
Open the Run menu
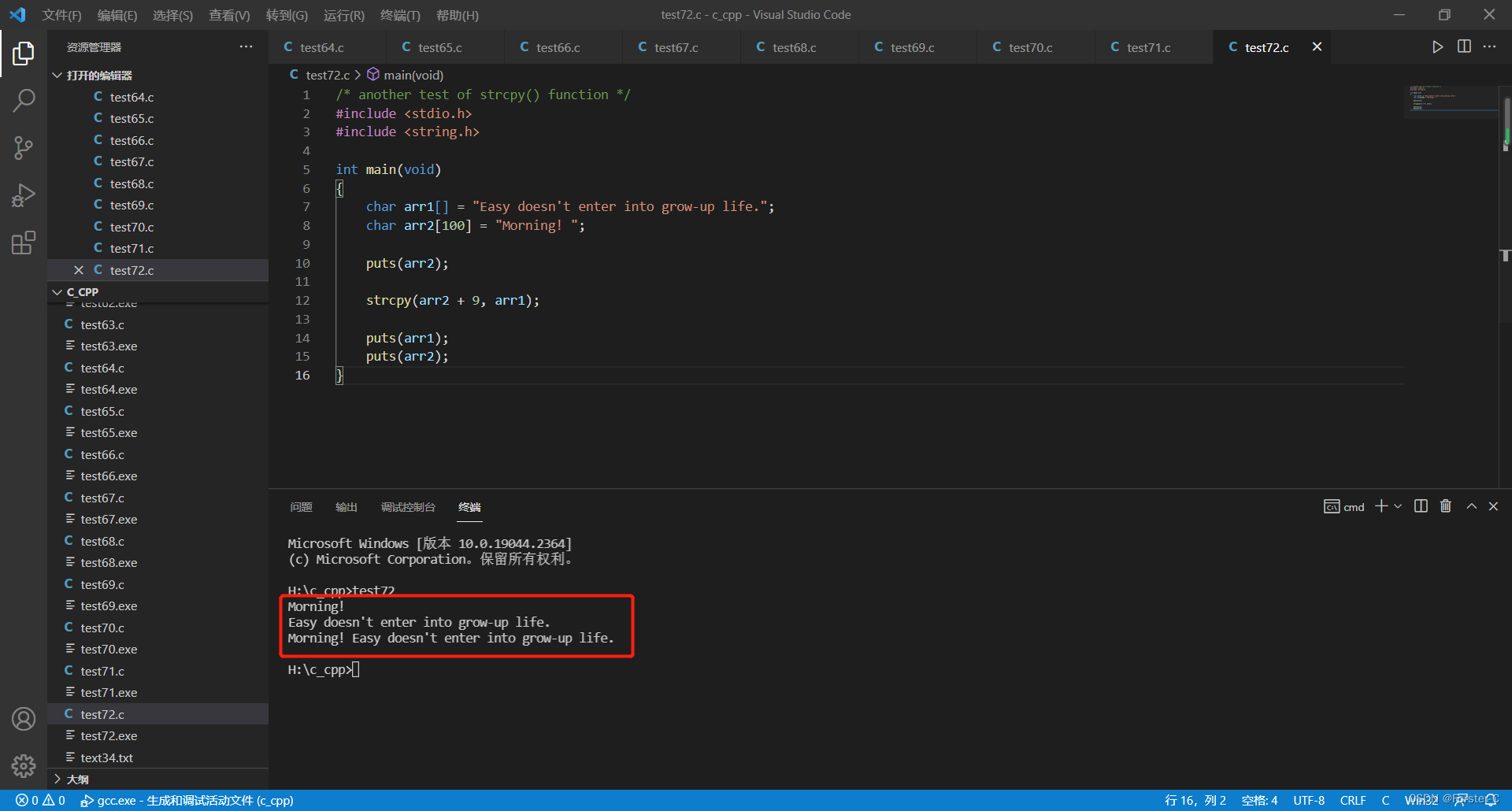(x=344, y=15)
